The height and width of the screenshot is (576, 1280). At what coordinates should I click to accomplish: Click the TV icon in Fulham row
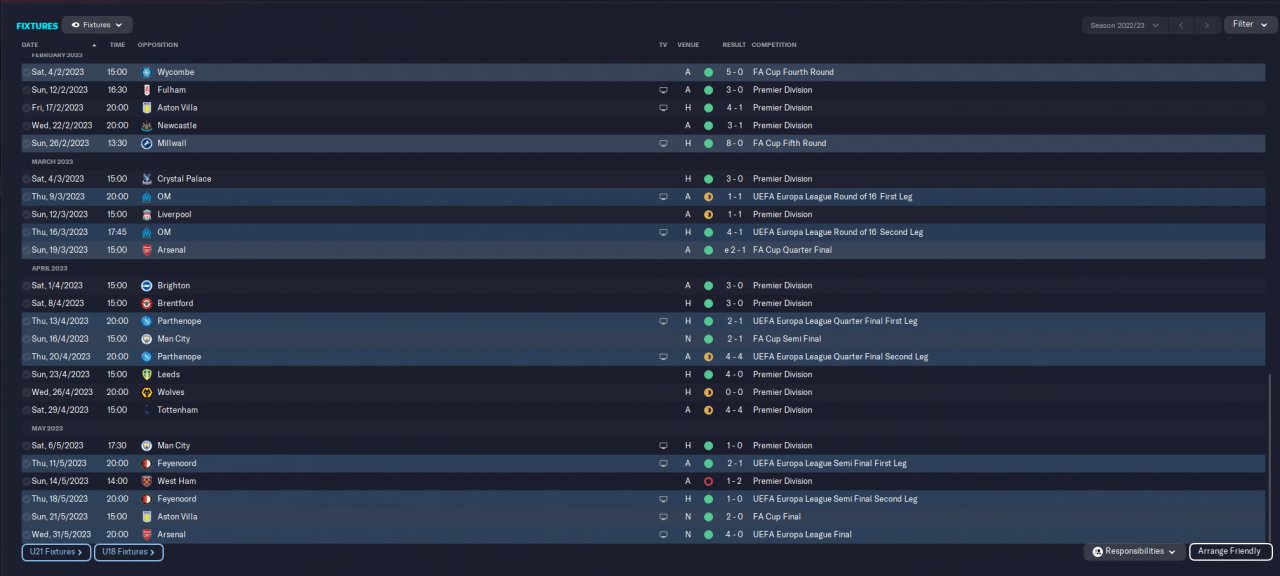click(x=662, y=90)
